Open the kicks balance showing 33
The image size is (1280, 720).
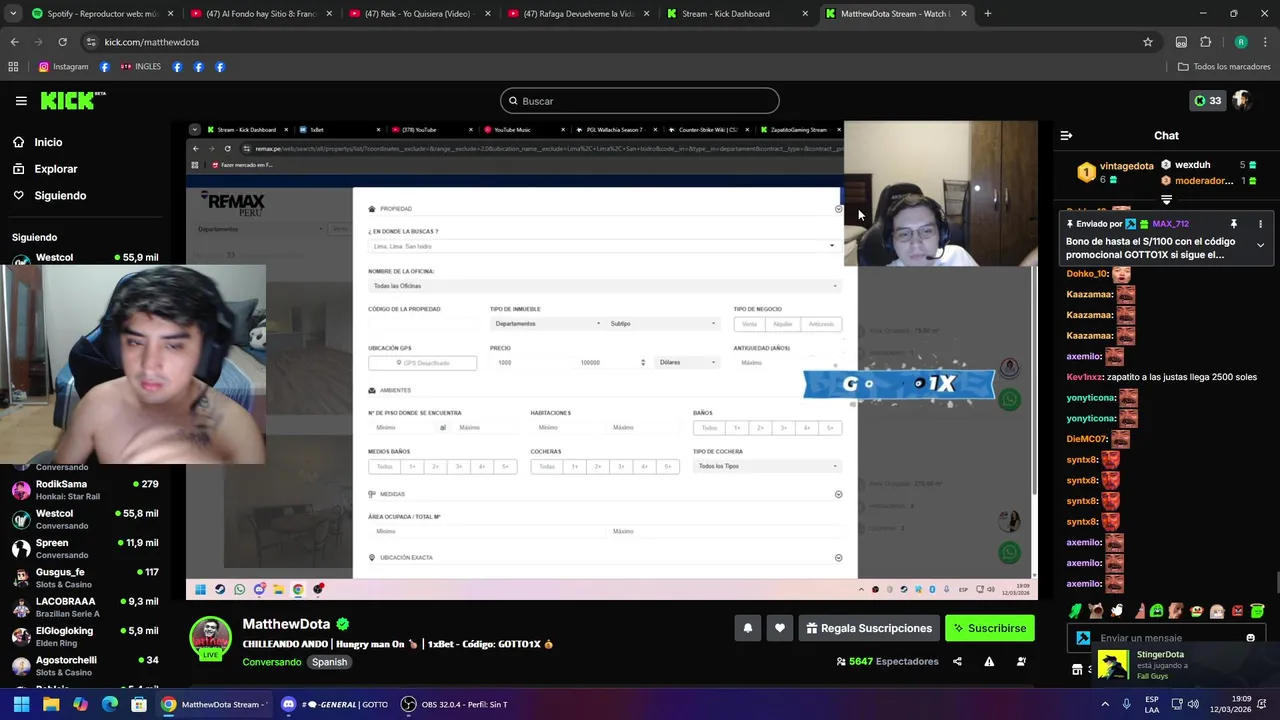click(1207, 101)
